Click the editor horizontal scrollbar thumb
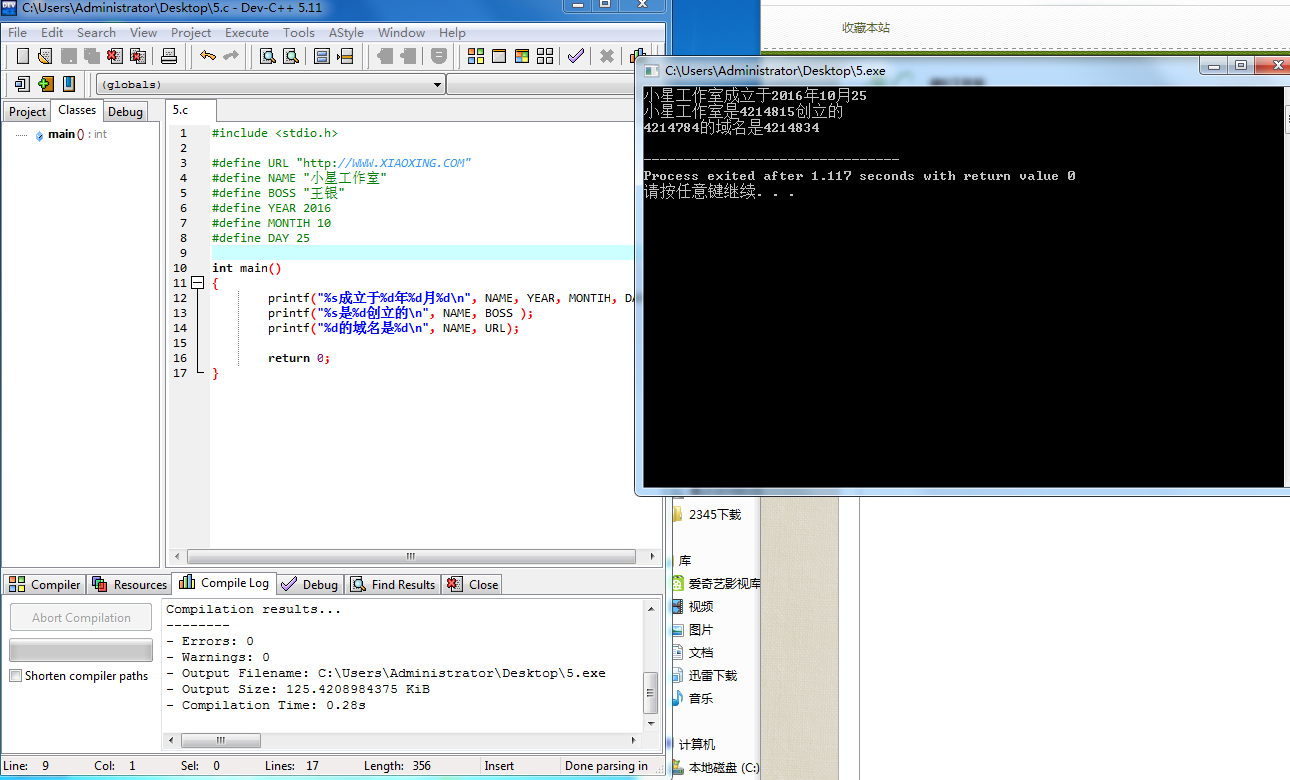This screenshot has height=780, width=1290. click(x=410, y=557)
